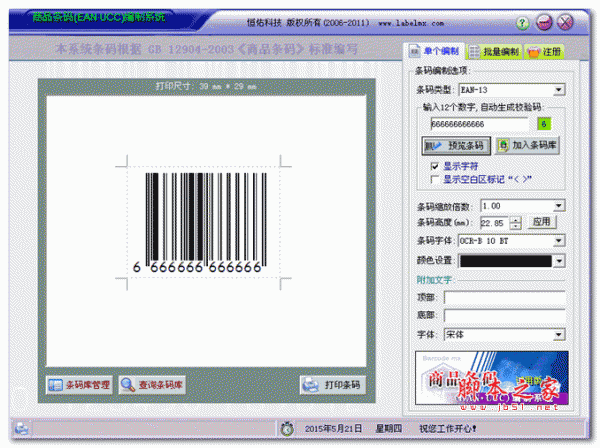Click 应用 button
Viewport: 600px width, 448px height.
pyautogui.click(x=541, y=222)
